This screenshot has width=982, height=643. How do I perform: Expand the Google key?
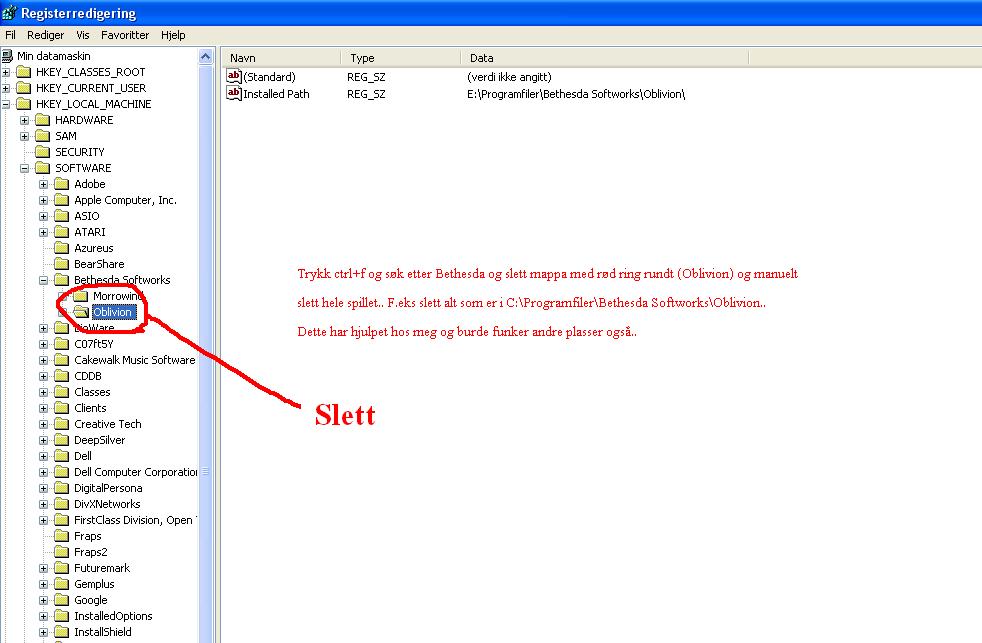point(43,600)
